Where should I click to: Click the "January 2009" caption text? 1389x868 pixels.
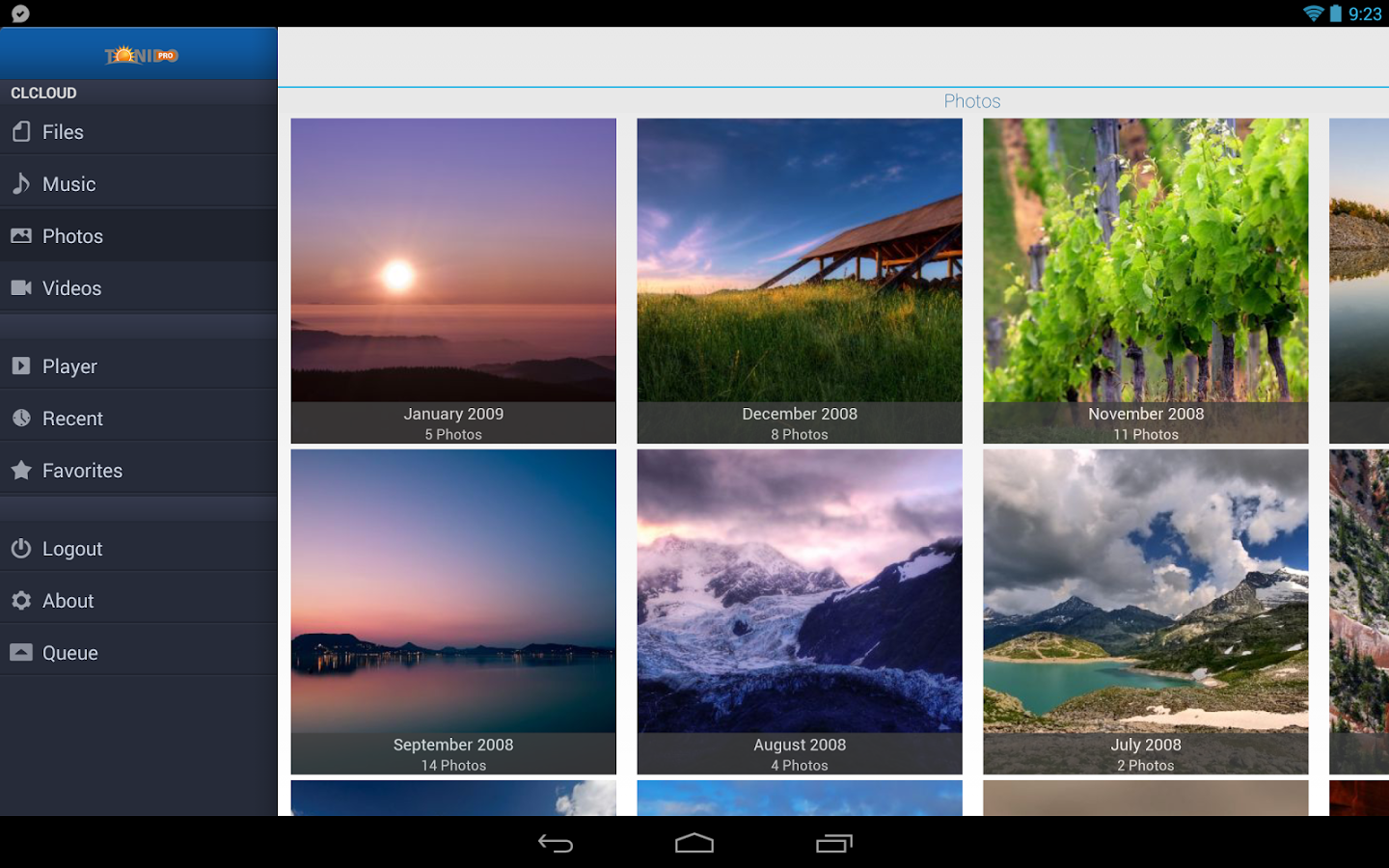point(453,414)
